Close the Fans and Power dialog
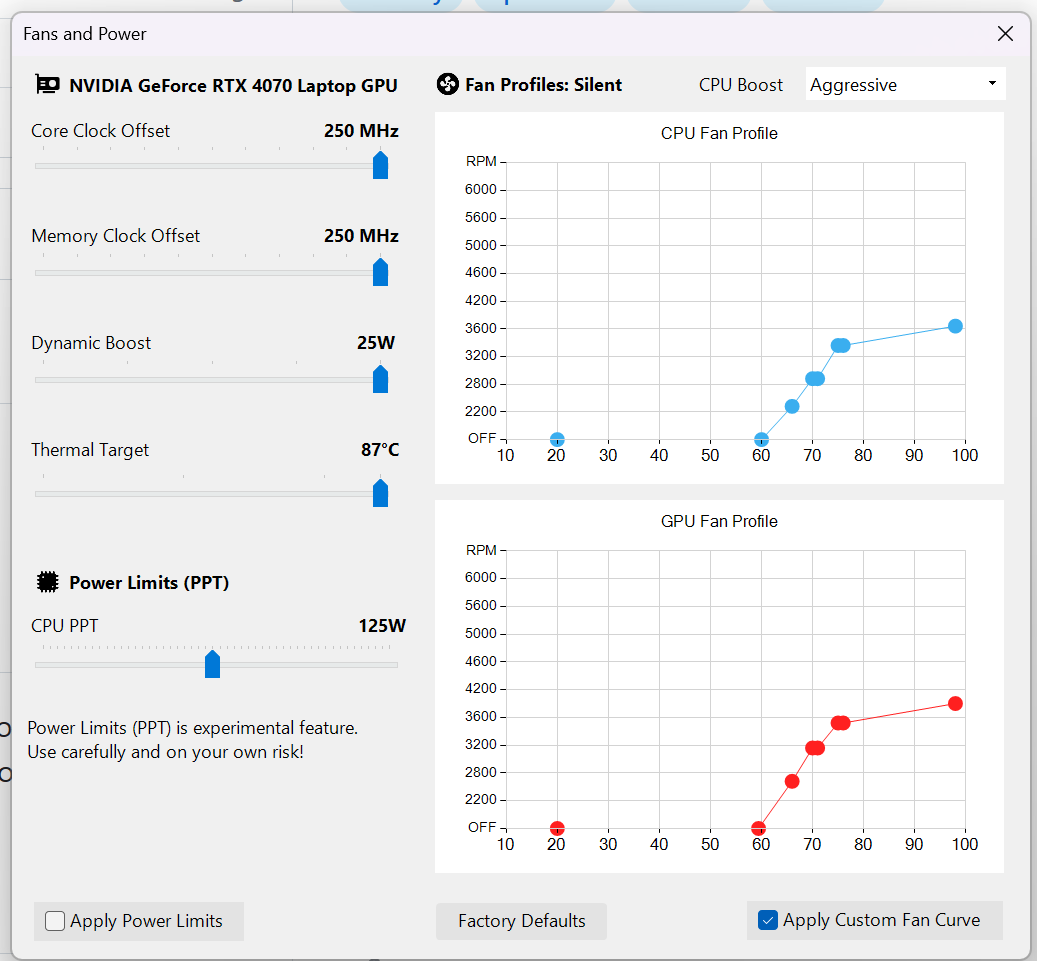The width and height of the screenshot is (1037, 961). point(1005,33)
